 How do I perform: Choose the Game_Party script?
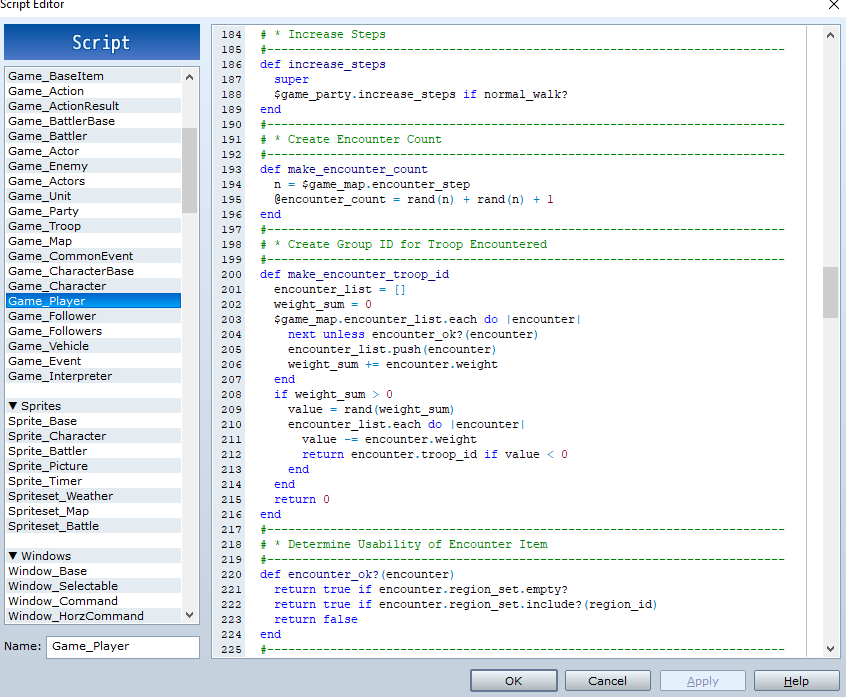pos(94,211)
